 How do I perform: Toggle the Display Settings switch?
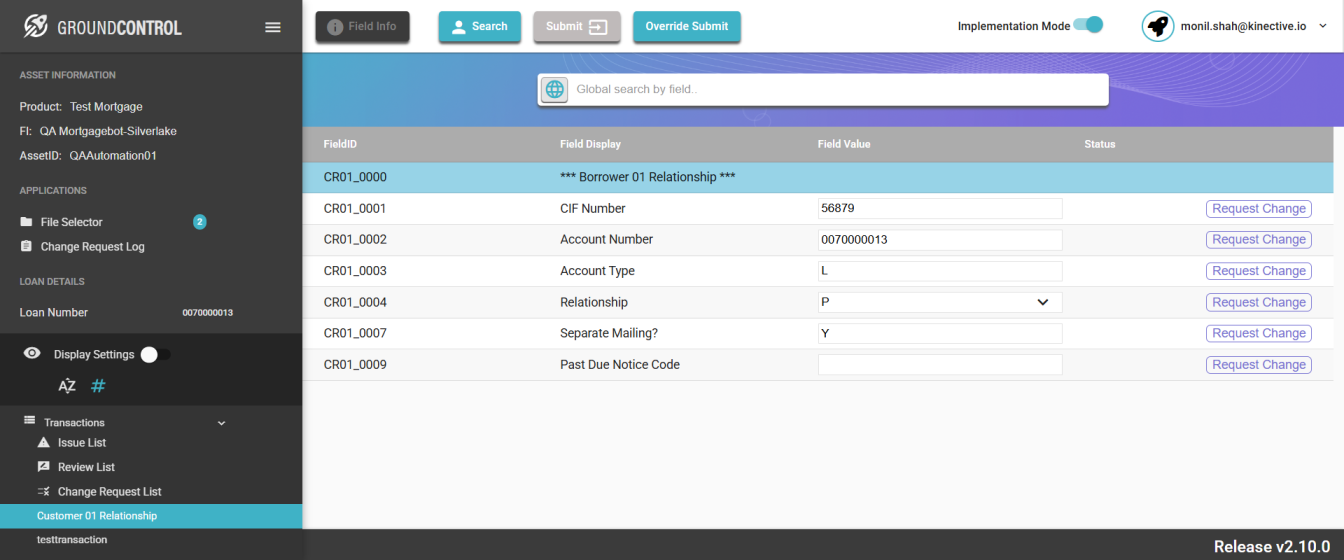click(x=155, y=354)
